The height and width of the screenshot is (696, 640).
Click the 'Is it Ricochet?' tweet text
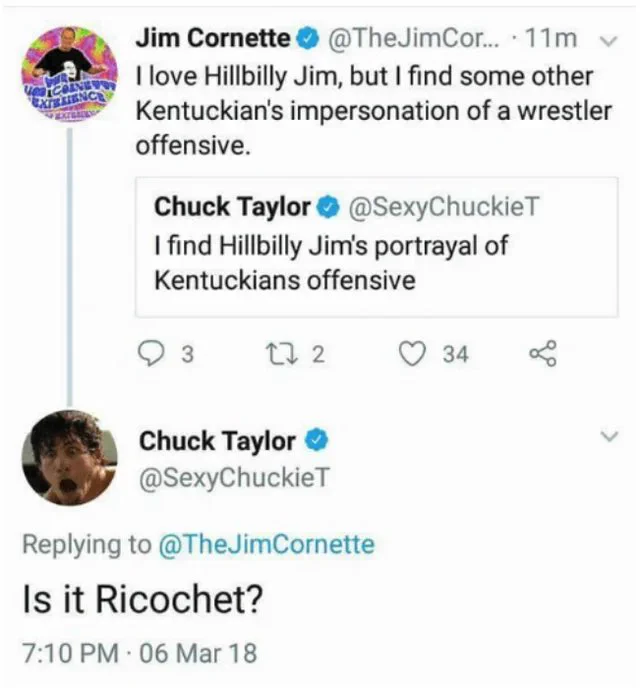143,599
